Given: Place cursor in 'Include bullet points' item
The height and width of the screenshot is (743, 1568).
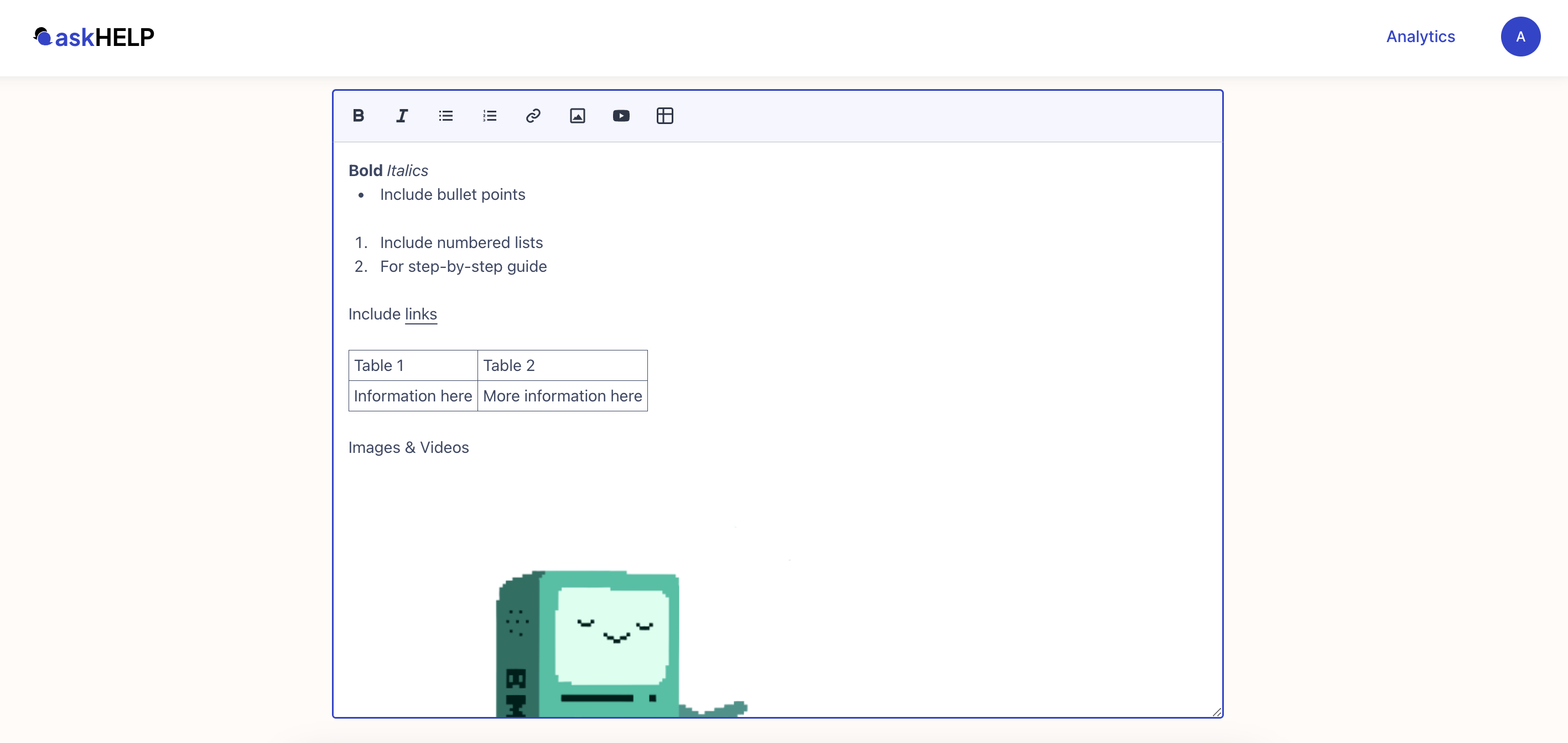Looking at the screenshot, I should [452, 195].
